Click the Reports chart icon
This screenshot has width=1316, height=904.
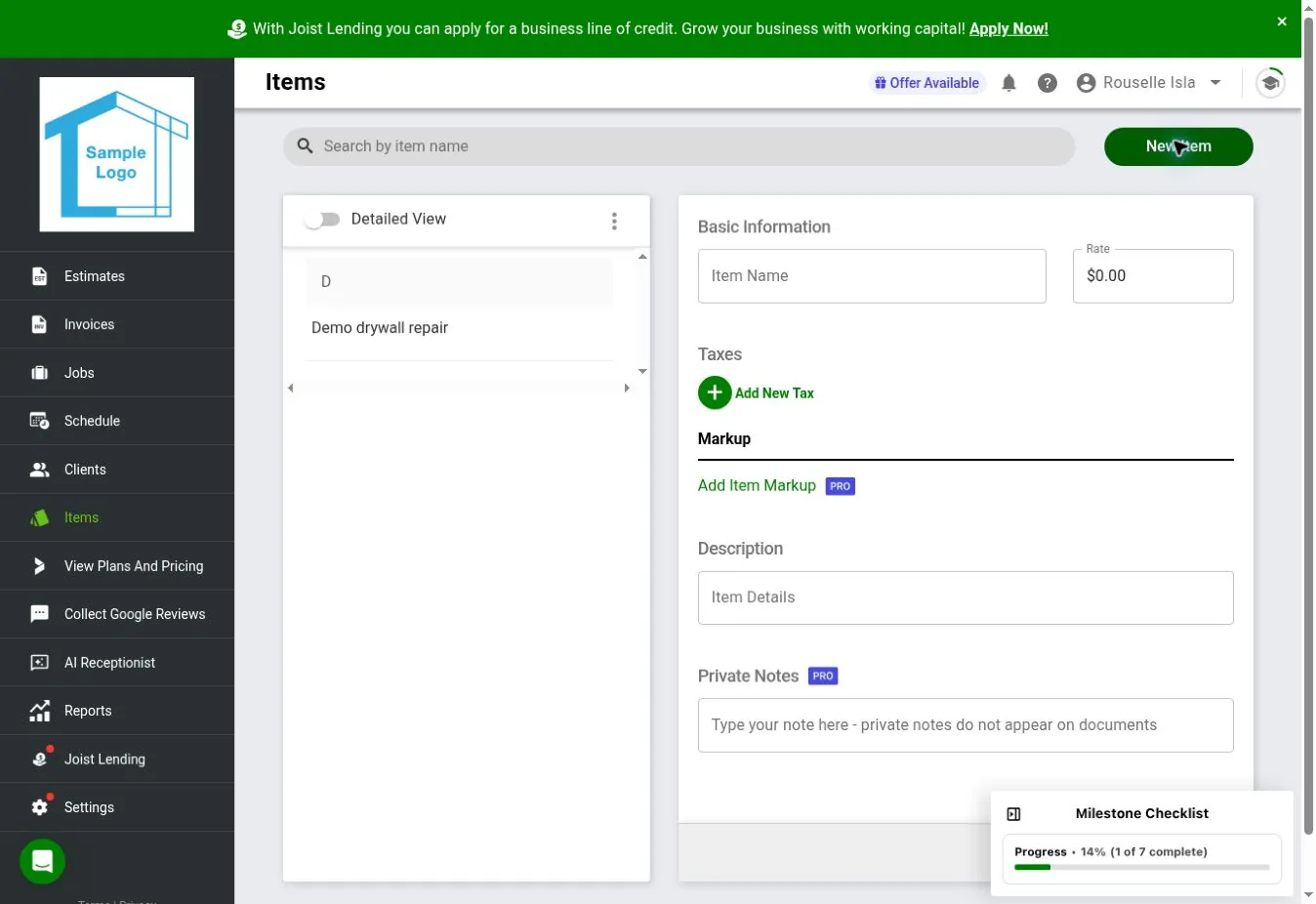pyautogui.click(x=39, y=711)
